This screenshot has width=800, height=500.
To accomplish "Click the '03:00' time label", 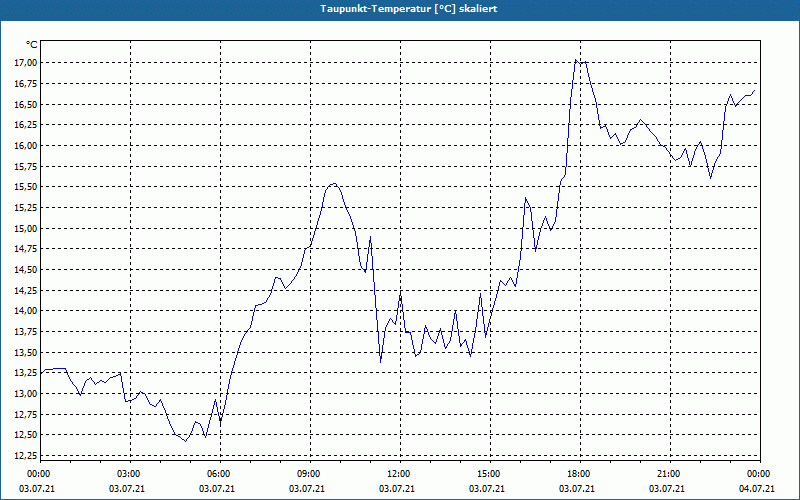I will point(127,474).
